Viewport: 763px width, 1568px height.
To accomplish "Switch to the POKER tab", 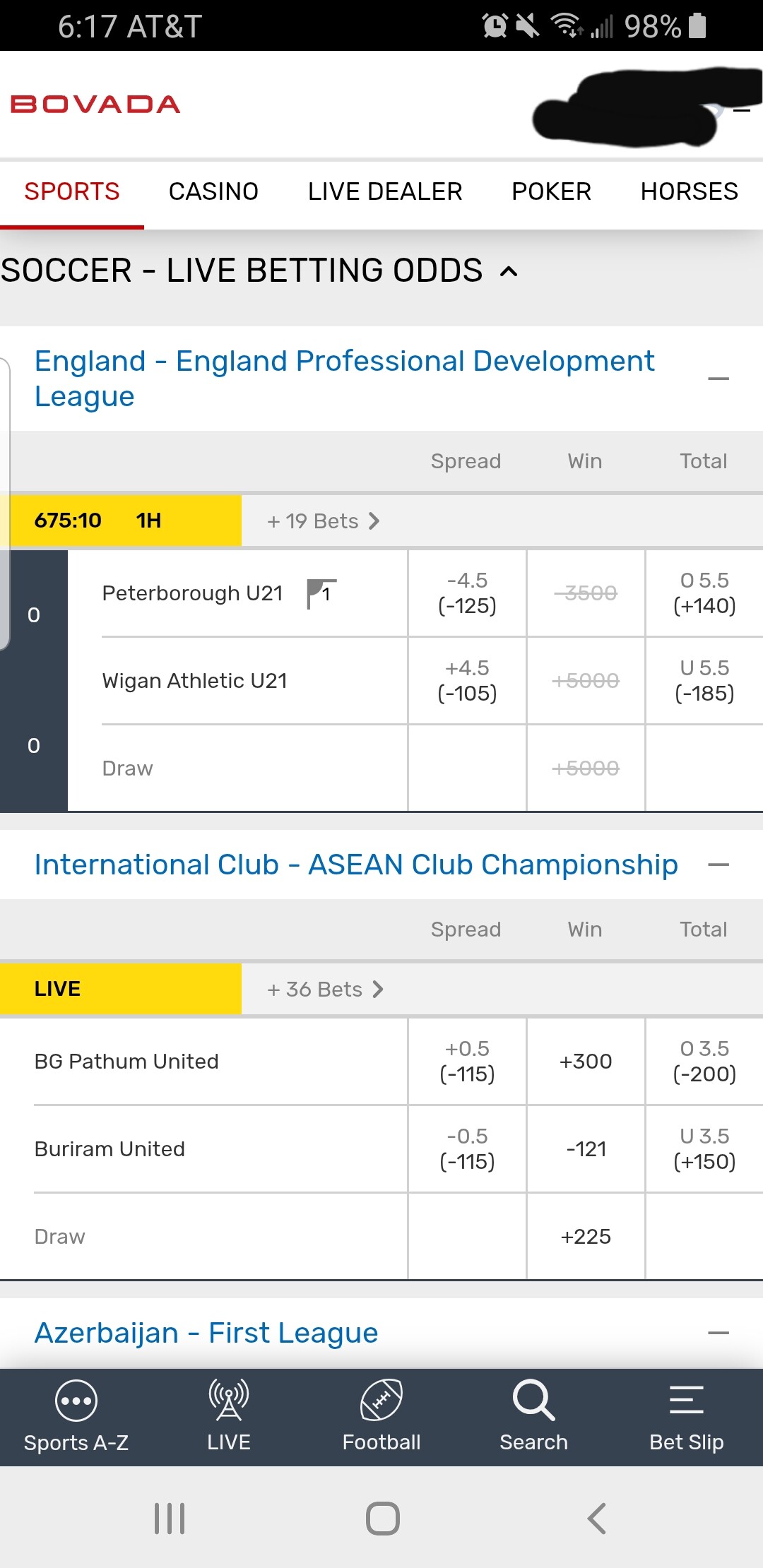I will [x=551, y=191].
